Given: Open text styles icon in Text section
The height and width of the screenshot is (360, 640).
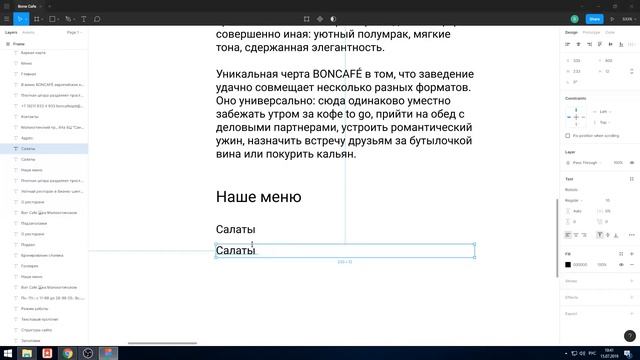Looking at the screenshot, I should tap(632, 179).
